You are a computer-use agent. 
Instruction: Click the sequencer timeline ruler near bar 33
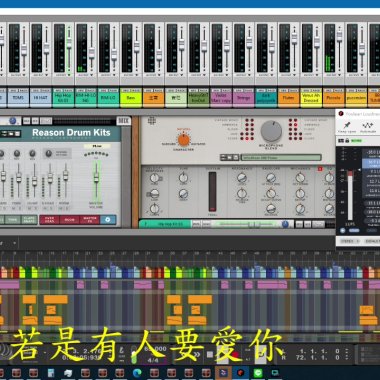pyautogui.click(x=161, y=254)
